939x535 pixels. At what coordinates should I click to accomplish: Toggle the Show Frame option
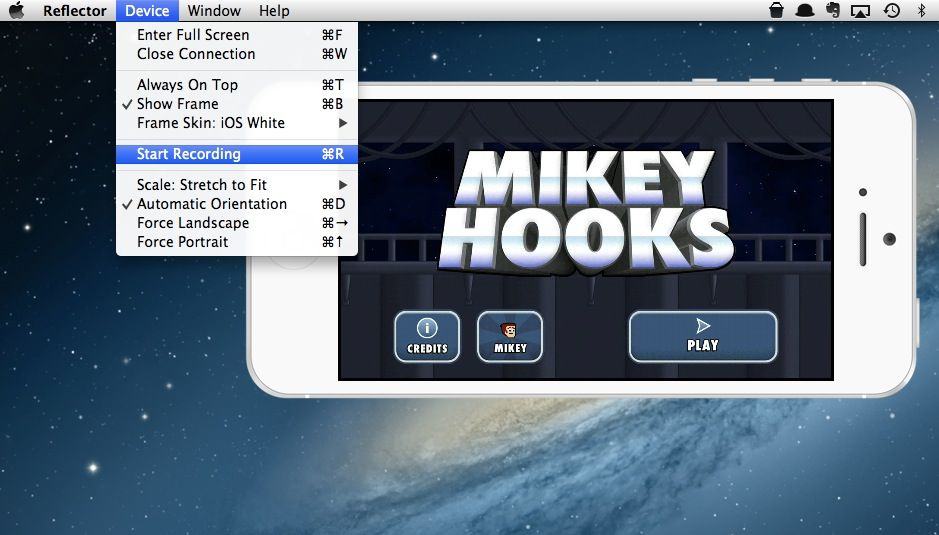(x=177, y=104)
